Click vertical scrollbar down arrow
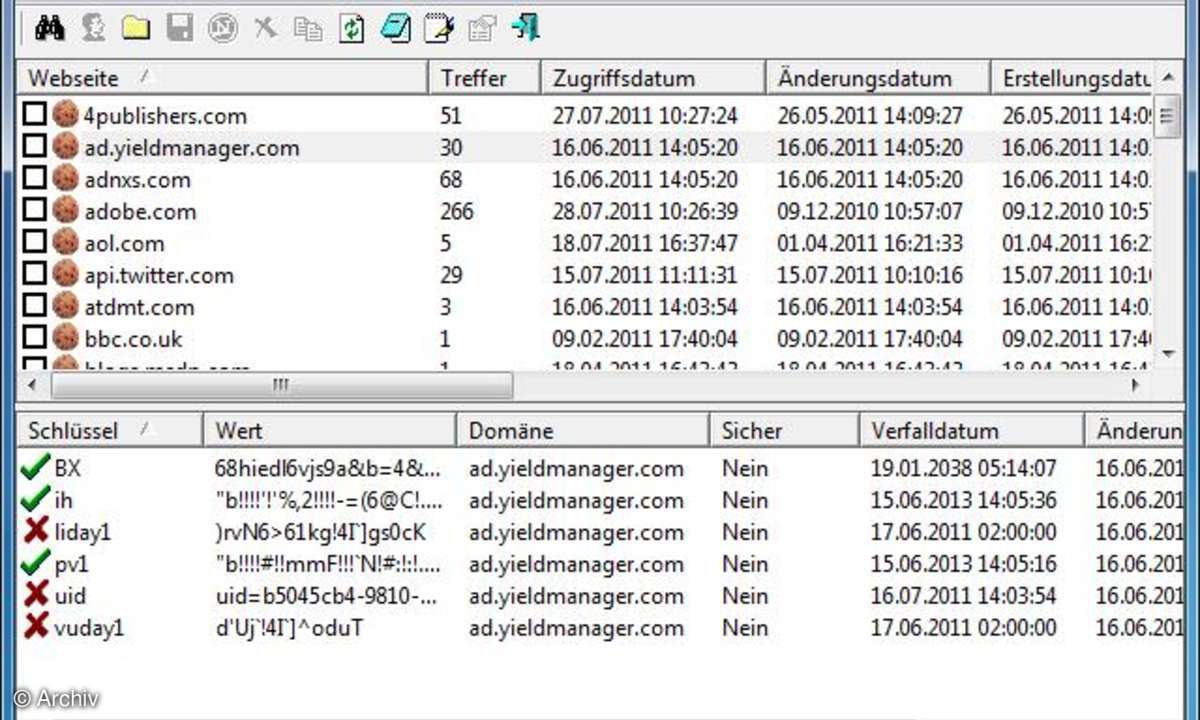The height and width of the screenshot is (720, 1200). pyautogui.click(x=1167, y=353)
